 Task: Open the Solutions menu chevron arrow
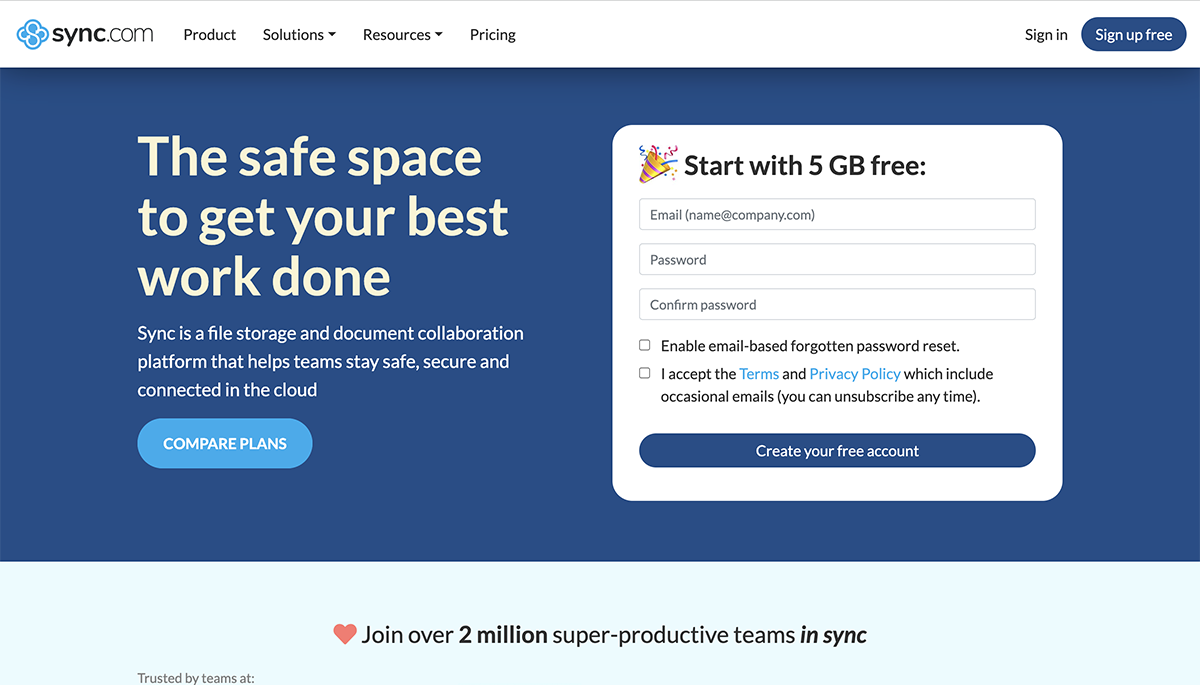tap(332, 34)
